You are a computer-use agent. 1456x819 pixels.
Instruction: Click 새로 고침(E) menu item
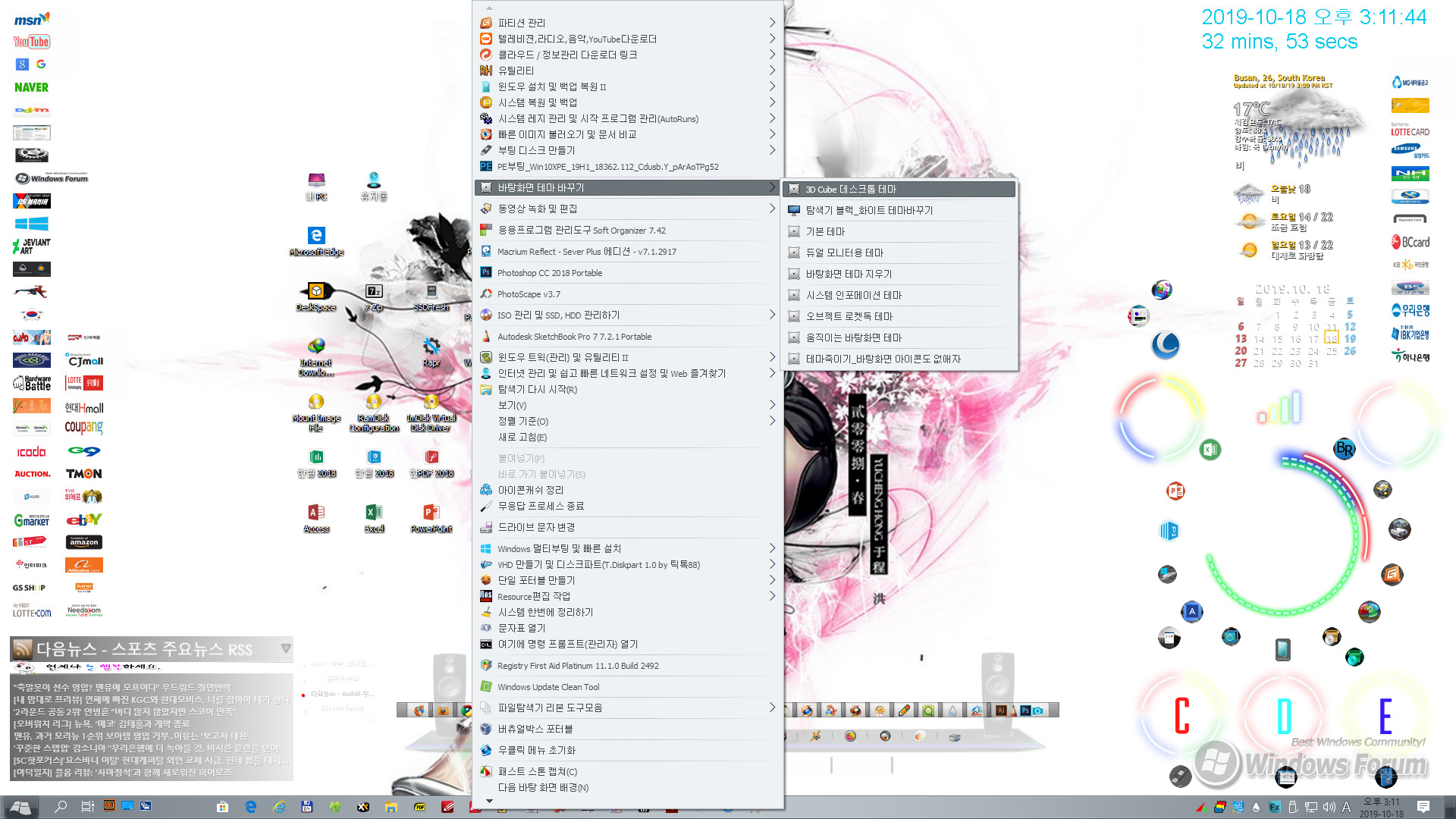pos(628,437)
